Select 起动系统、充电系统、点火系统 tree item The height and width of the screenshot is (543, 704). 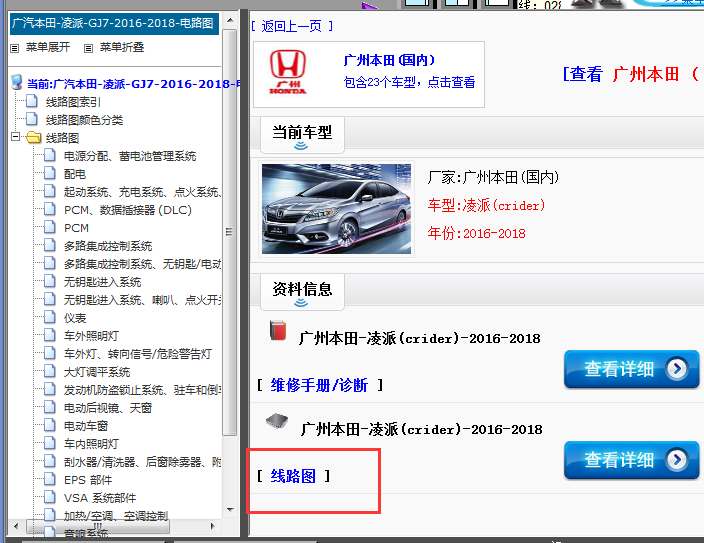coord(142,192)
